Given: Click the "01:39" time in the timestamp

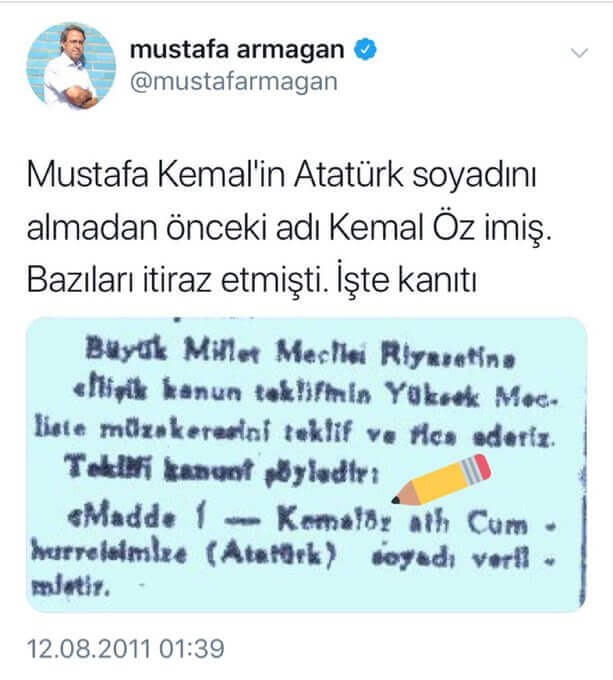Looking at the screenshot, I should [192, 649].
